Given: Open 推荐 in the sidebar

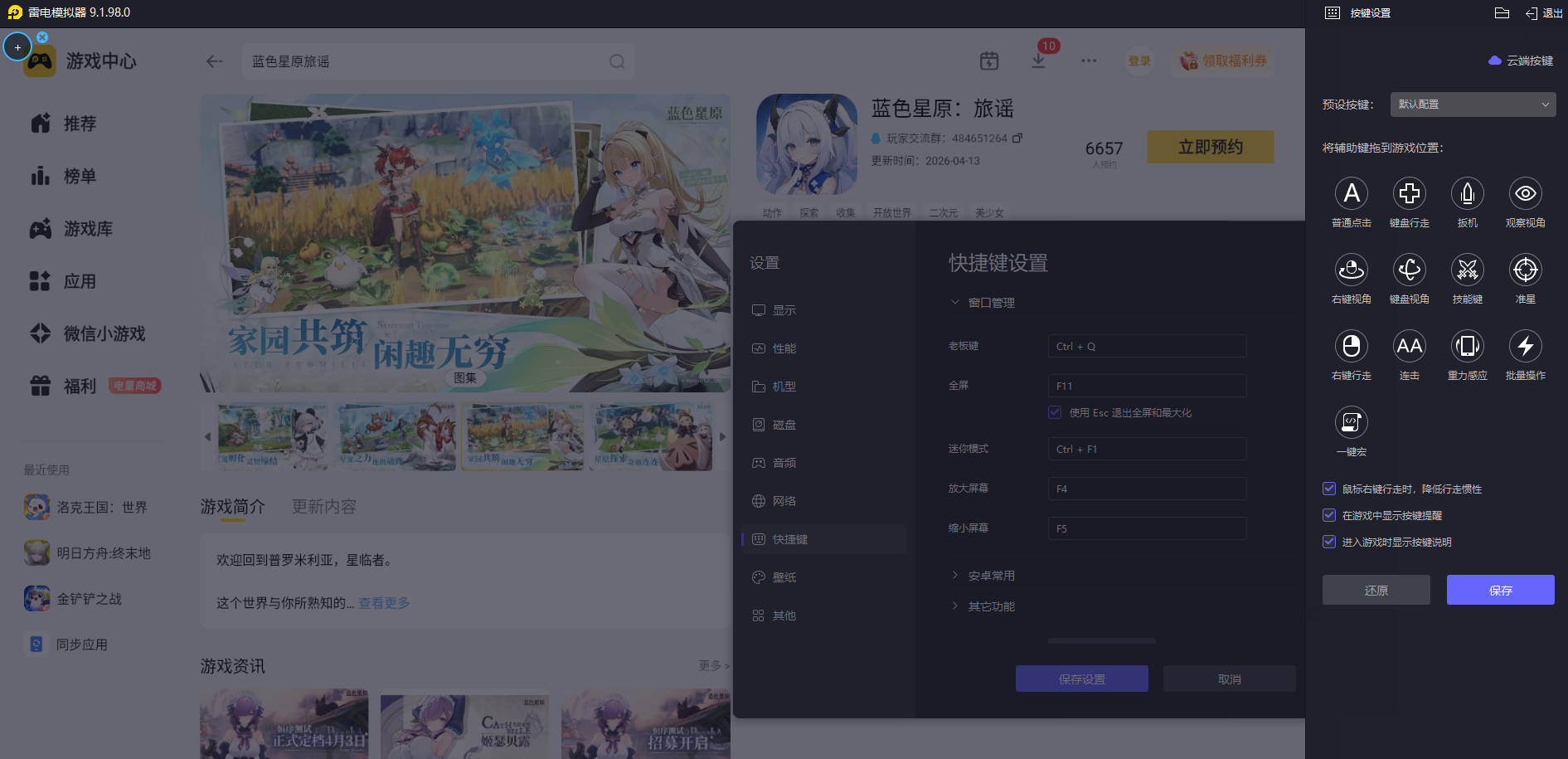Looking at the screenshot, I should (63, 124).
